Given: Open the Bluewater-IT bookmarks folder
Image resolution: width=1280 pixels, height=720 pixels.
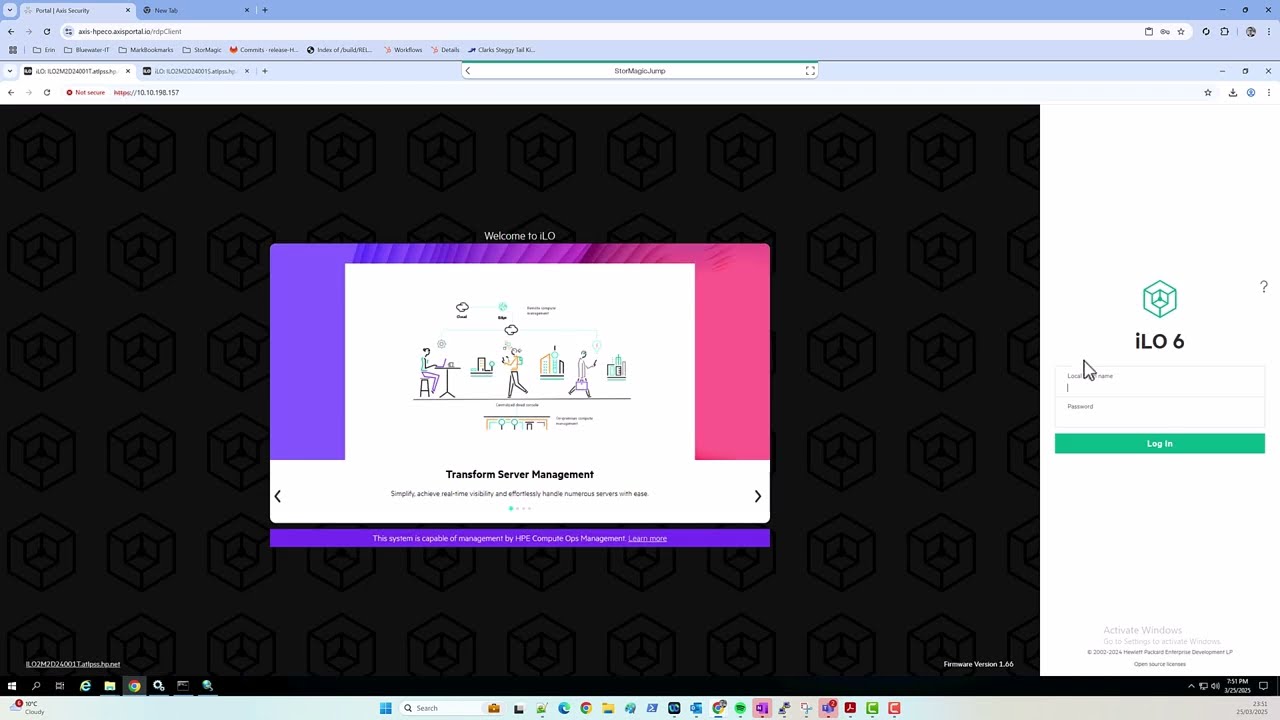Looking at the screenshot, I should click(87, 50).
